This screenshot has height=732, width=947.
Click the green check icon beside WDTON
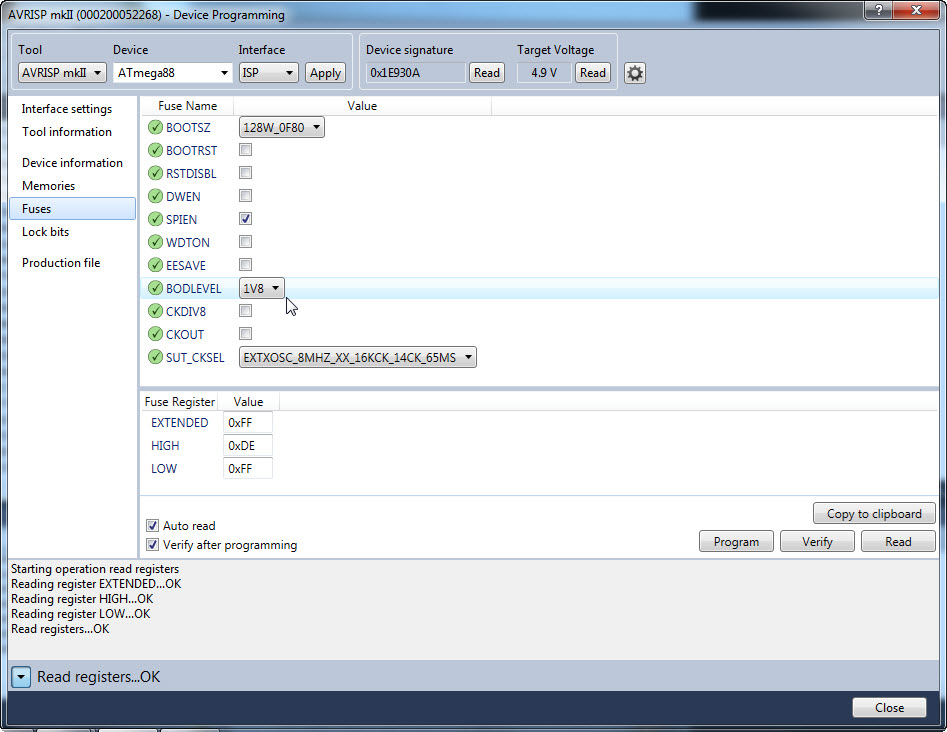pos(155,242)
